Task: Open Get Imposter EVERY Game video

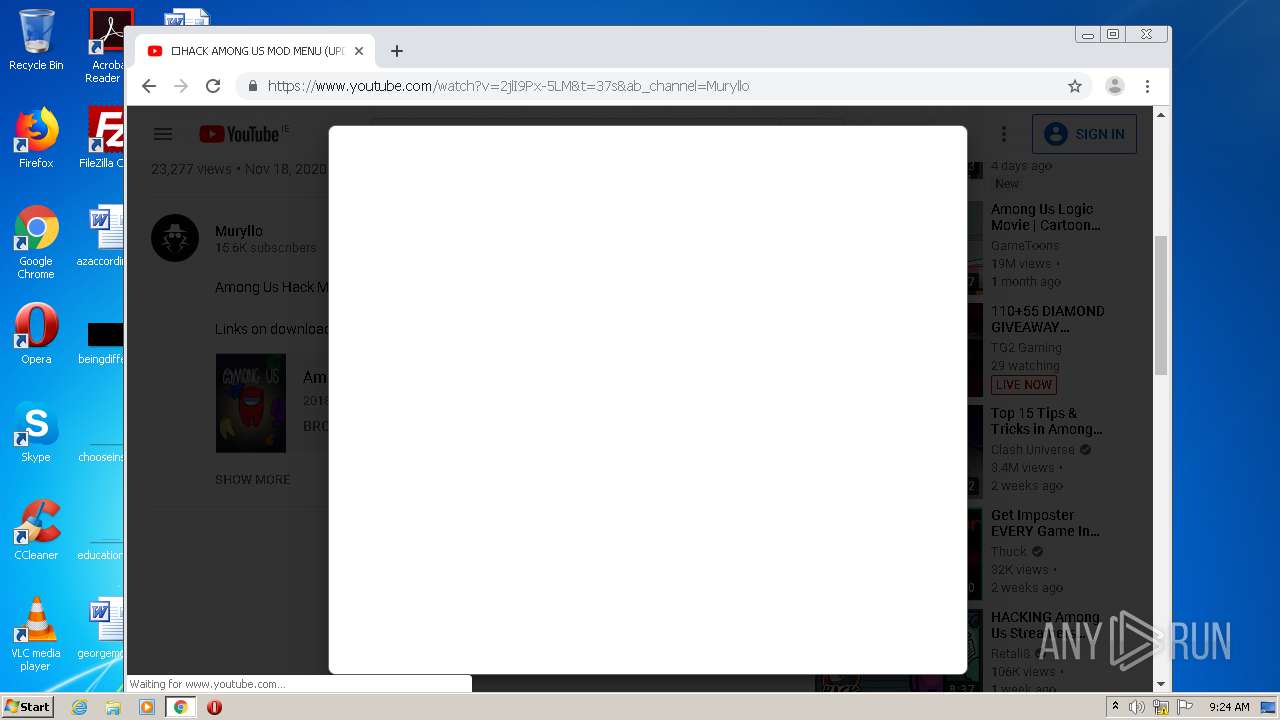Action: 1045,523
